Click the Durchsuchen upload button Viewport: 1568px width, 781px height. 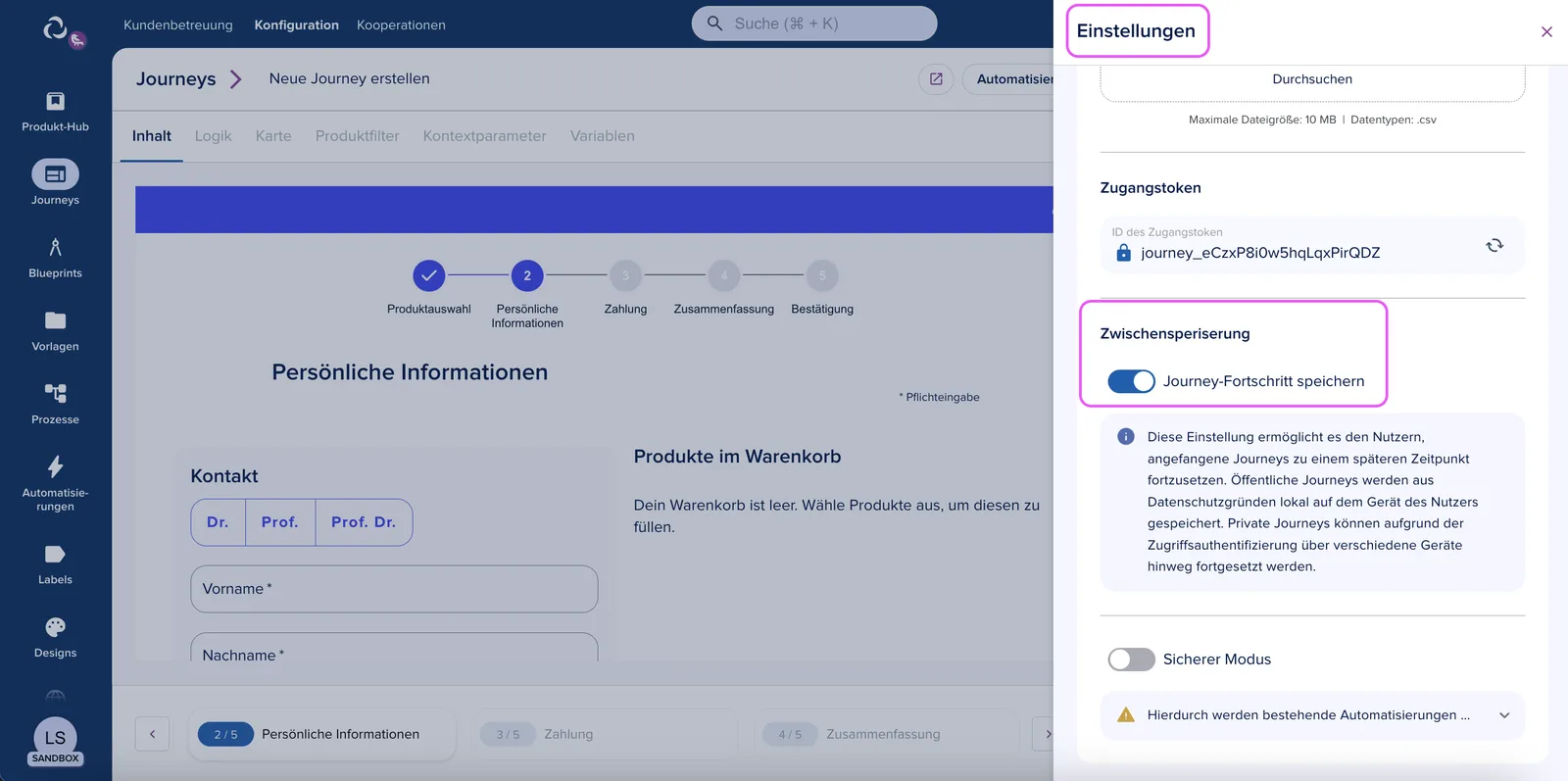coord(1312,80)
